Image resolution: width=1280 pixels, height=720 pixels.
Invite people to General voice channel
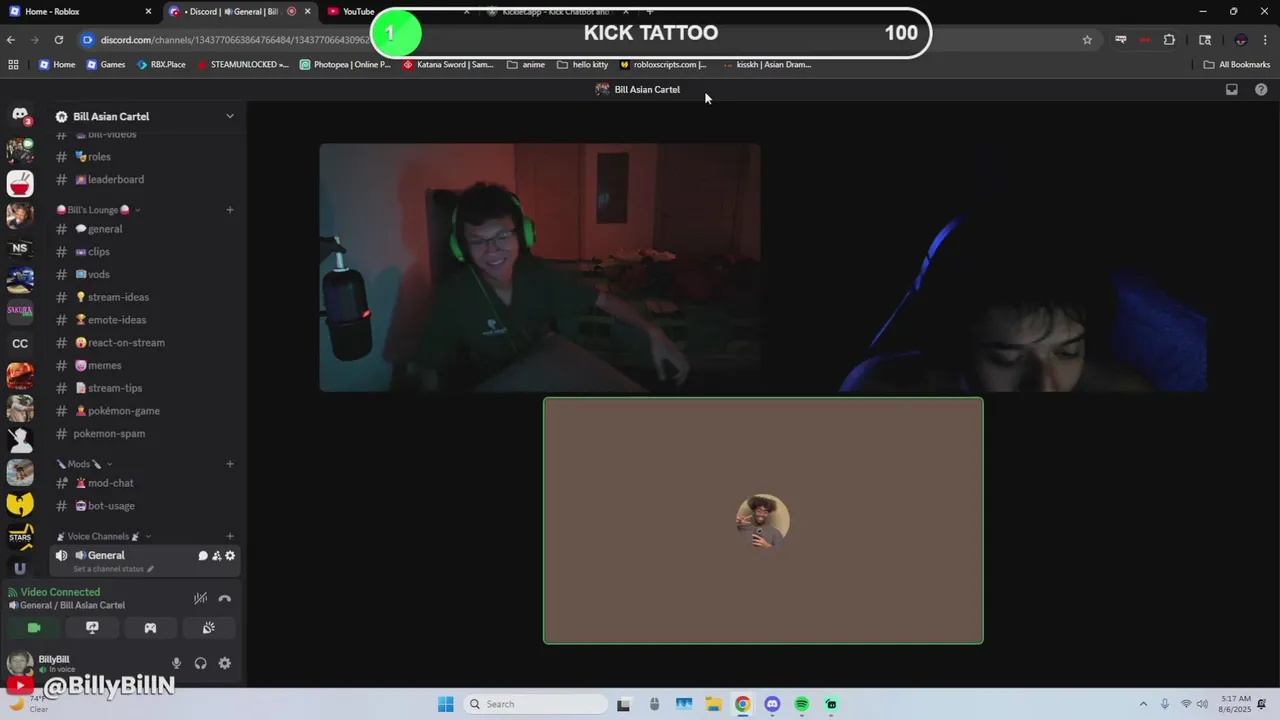216,556
